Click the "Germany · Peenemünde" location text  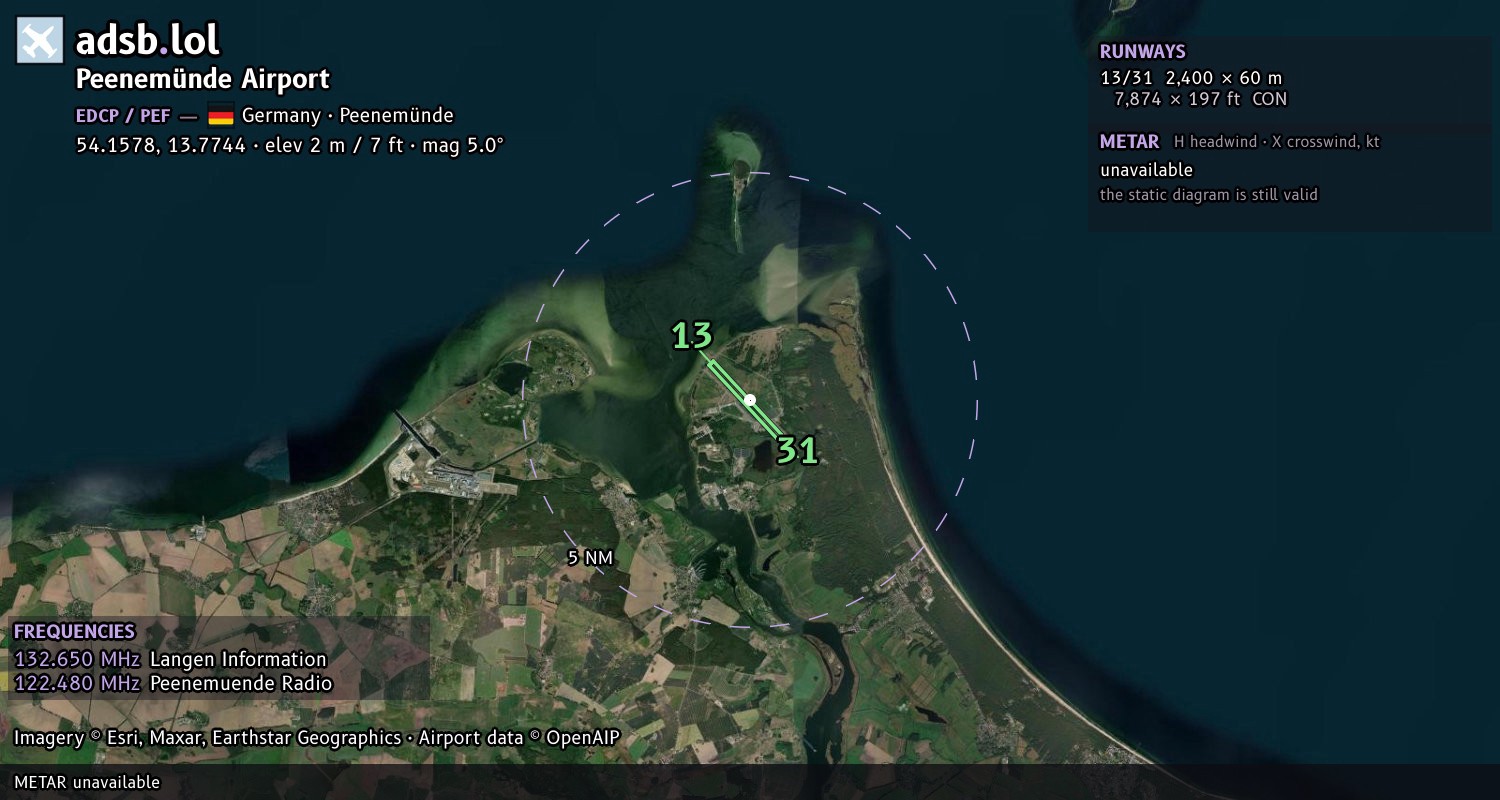pos(348,115)
